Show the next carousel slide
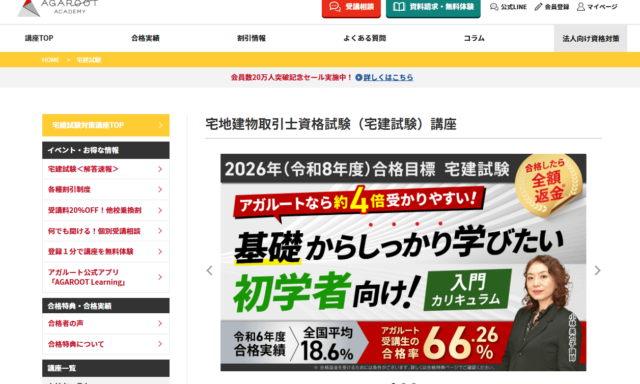The image size is (640, 384). click(x=597, y=270)
